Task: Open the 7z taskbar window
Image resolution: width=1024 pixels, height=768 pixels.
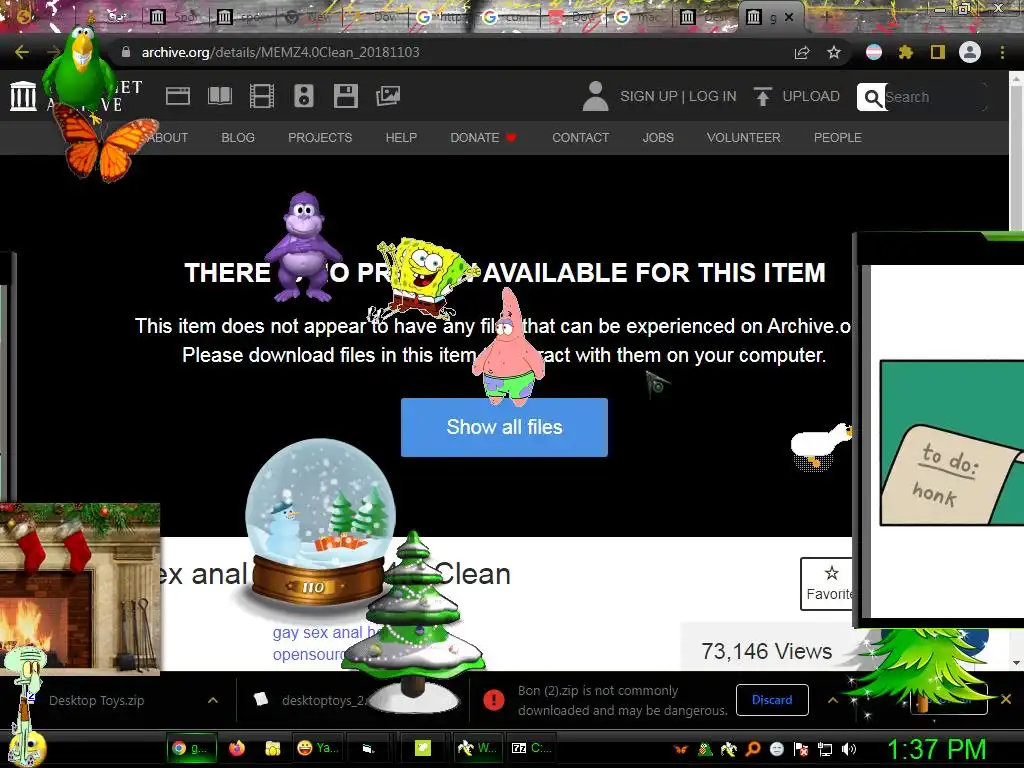Action: click(x=532, y=748)
